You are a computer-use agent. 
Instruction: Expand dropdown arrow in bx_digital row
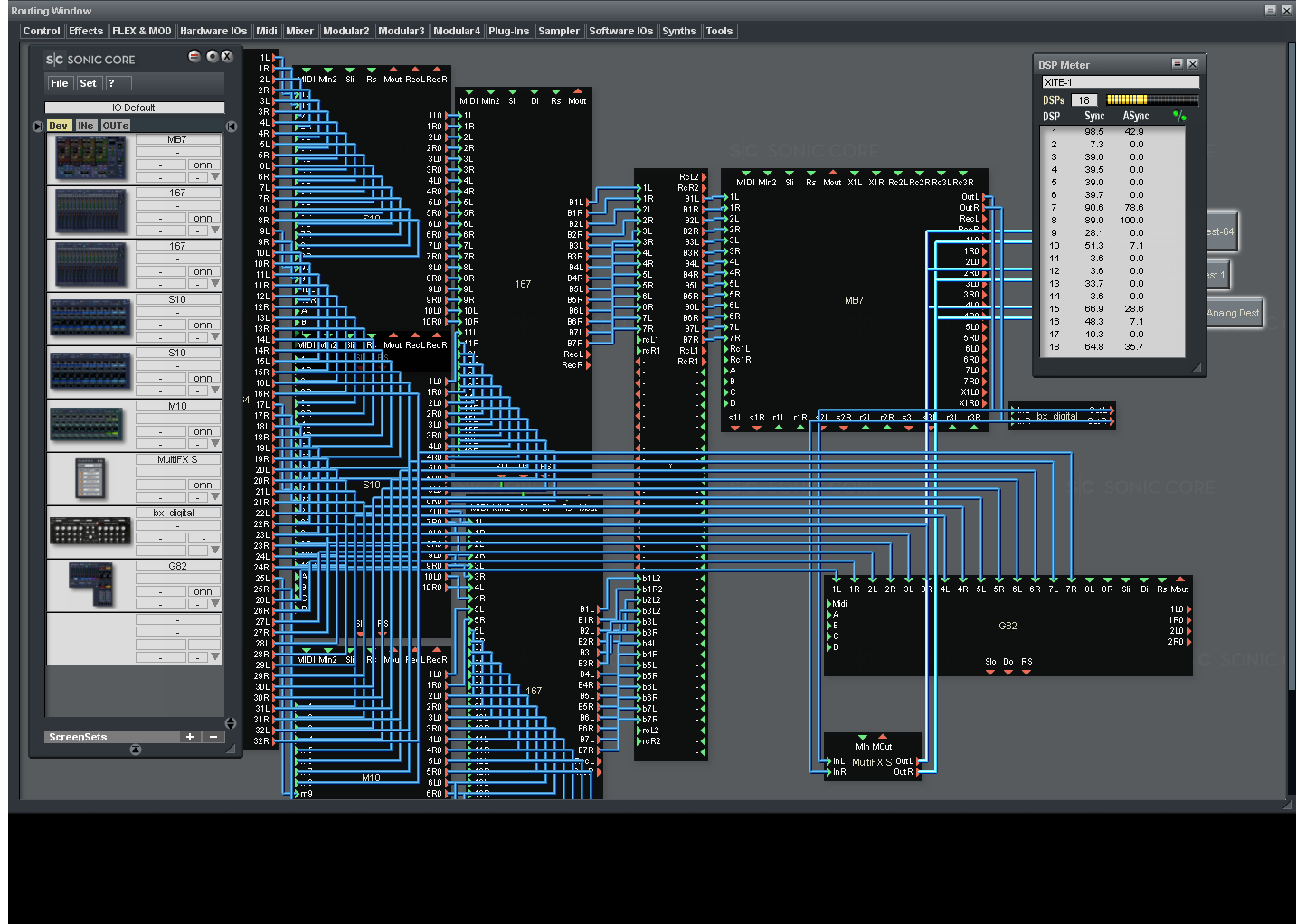coord(215,551)
